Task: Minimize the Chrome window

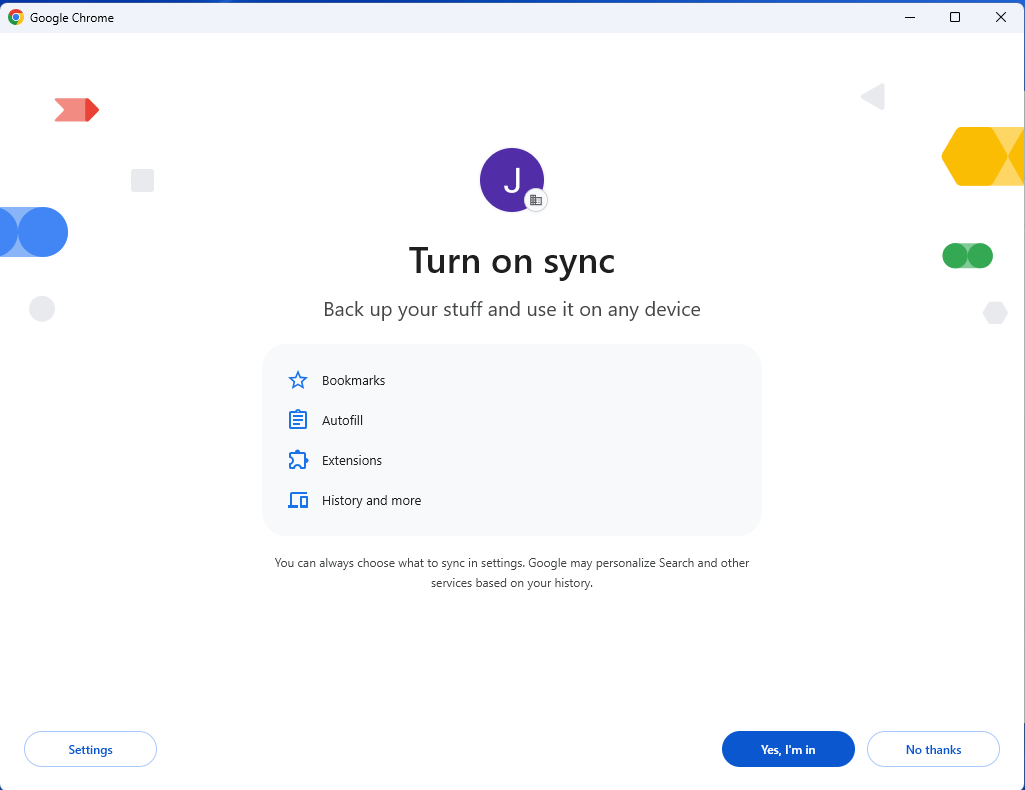Action: [909, 17]
